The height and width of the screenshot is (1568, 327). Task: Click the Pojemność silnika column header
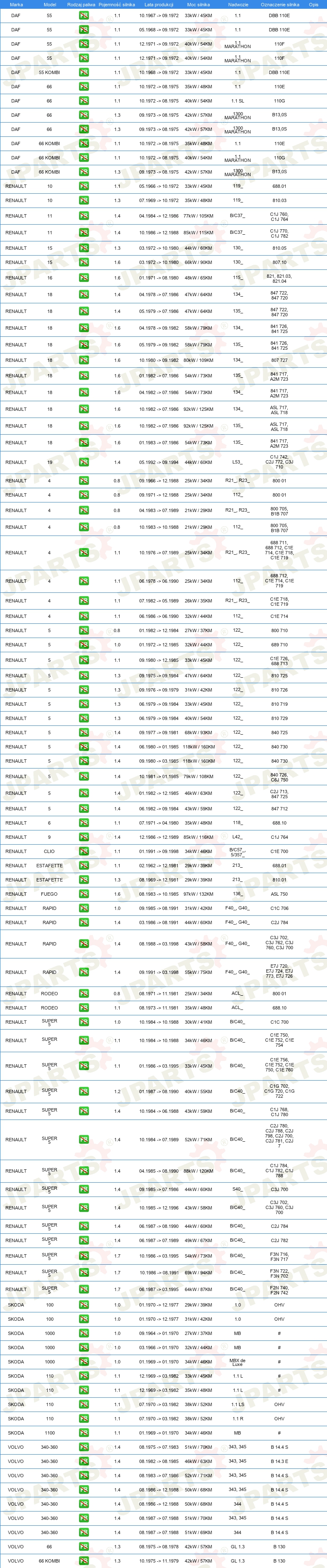(117, 4)
